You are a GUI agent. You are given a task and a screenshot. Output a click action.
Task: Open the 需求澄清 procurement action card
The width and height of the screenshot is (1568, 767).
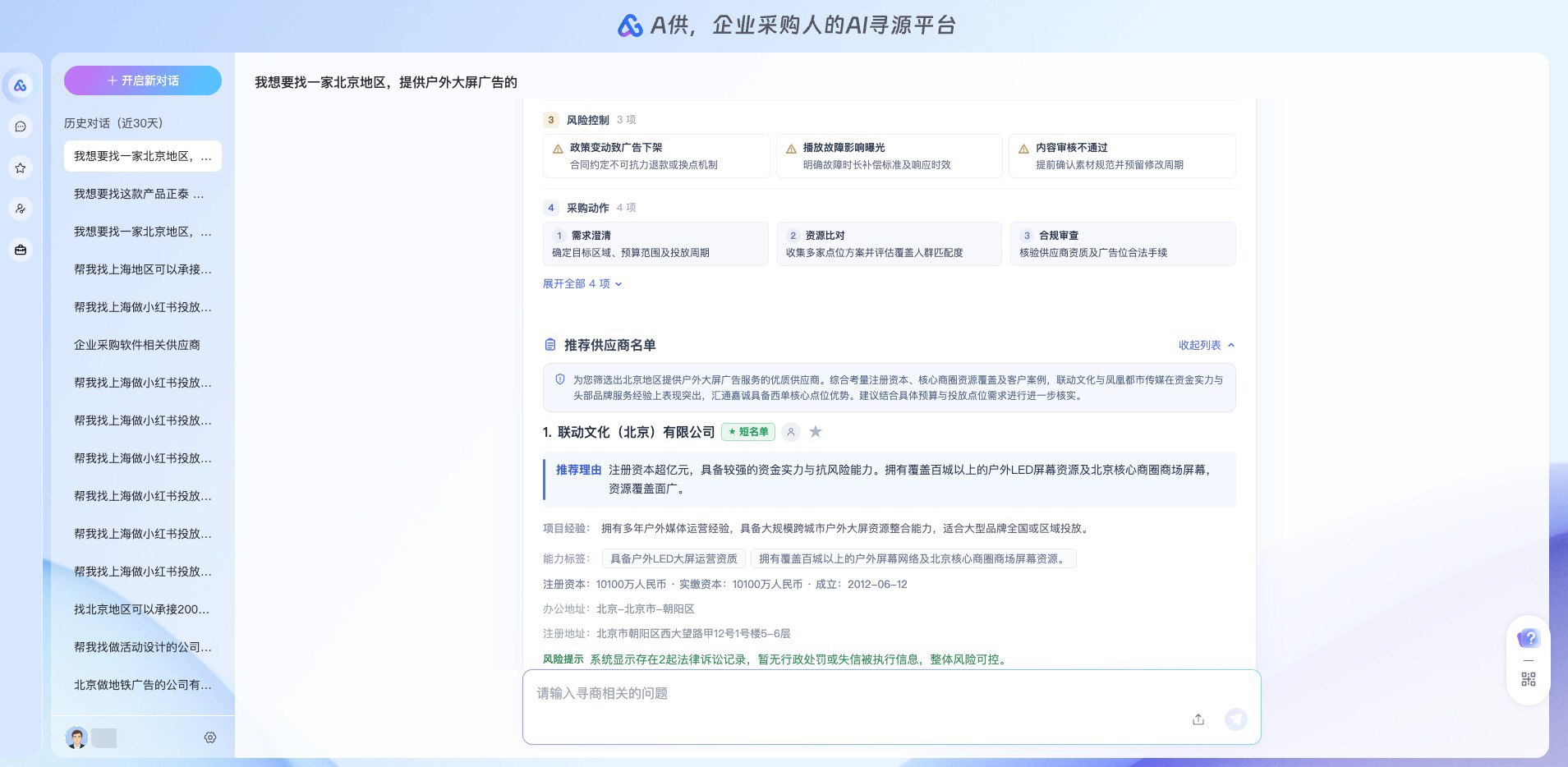(x=655, y=244)
